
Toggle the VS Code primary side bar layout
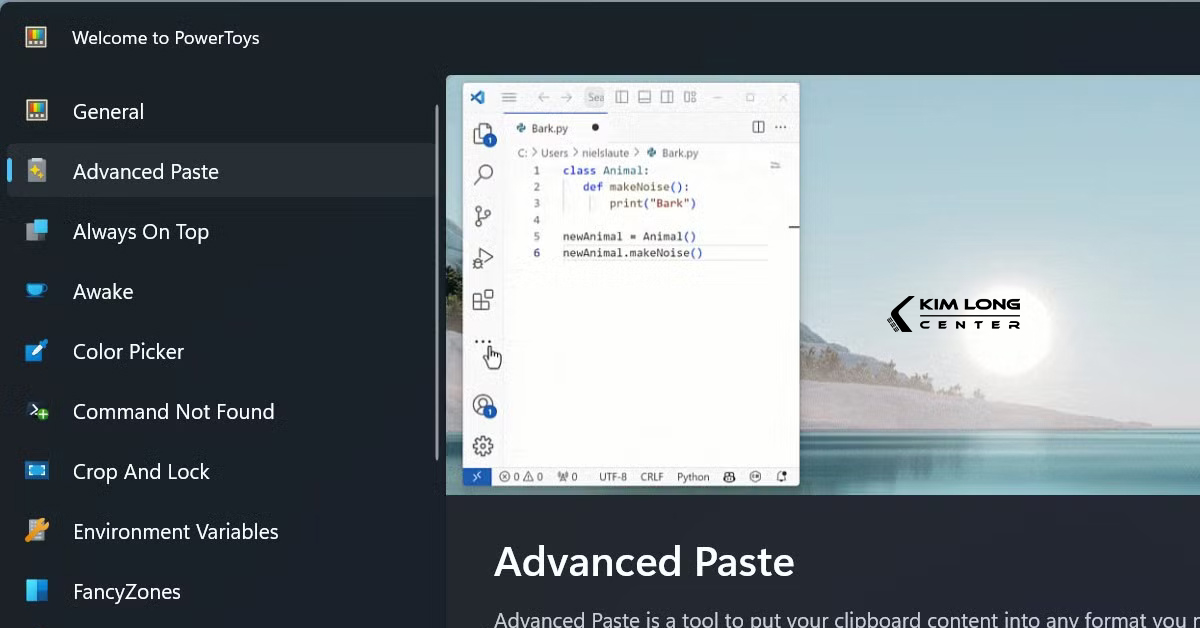click(622, 97)
